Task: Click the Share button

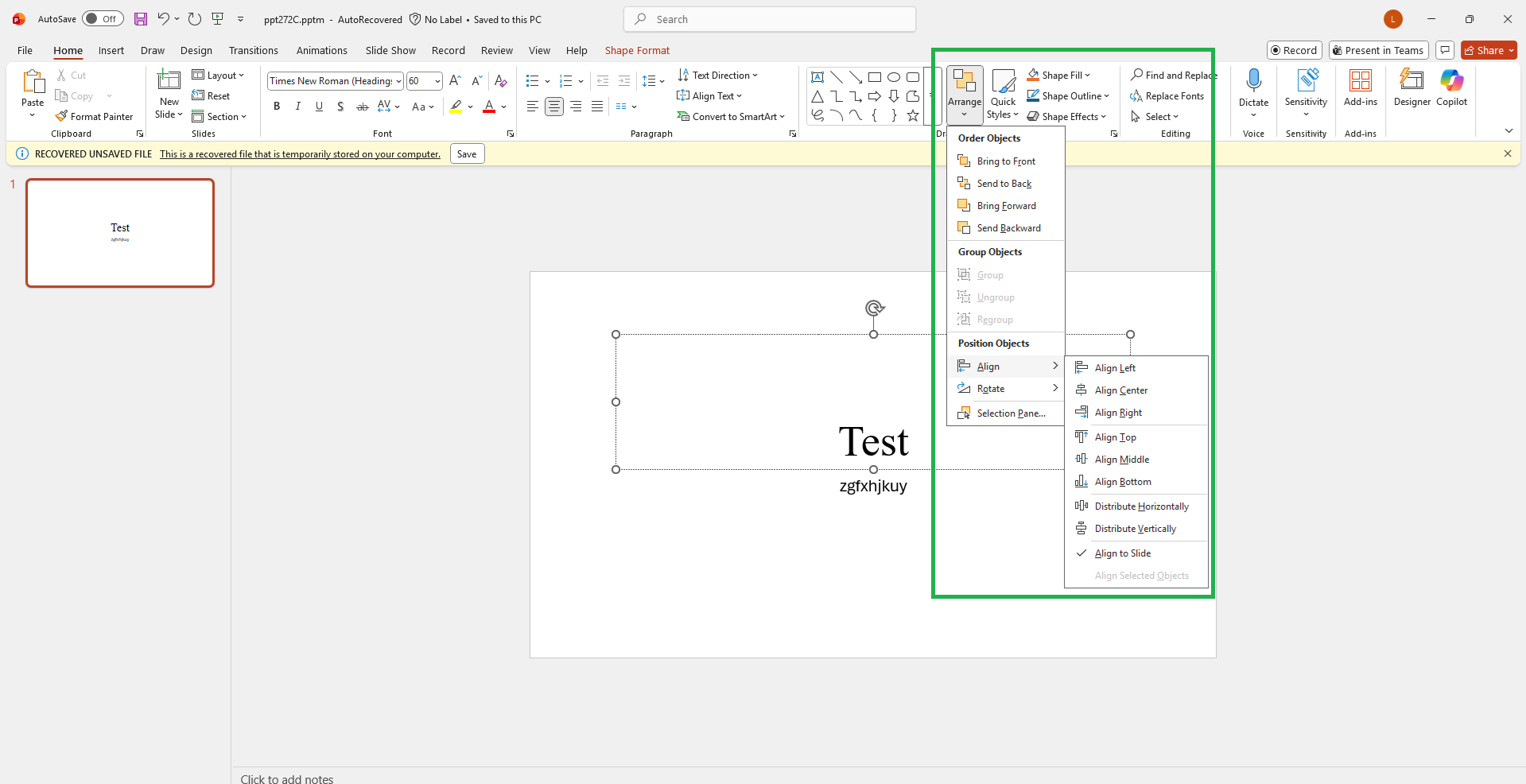Action: point(1489,50)
